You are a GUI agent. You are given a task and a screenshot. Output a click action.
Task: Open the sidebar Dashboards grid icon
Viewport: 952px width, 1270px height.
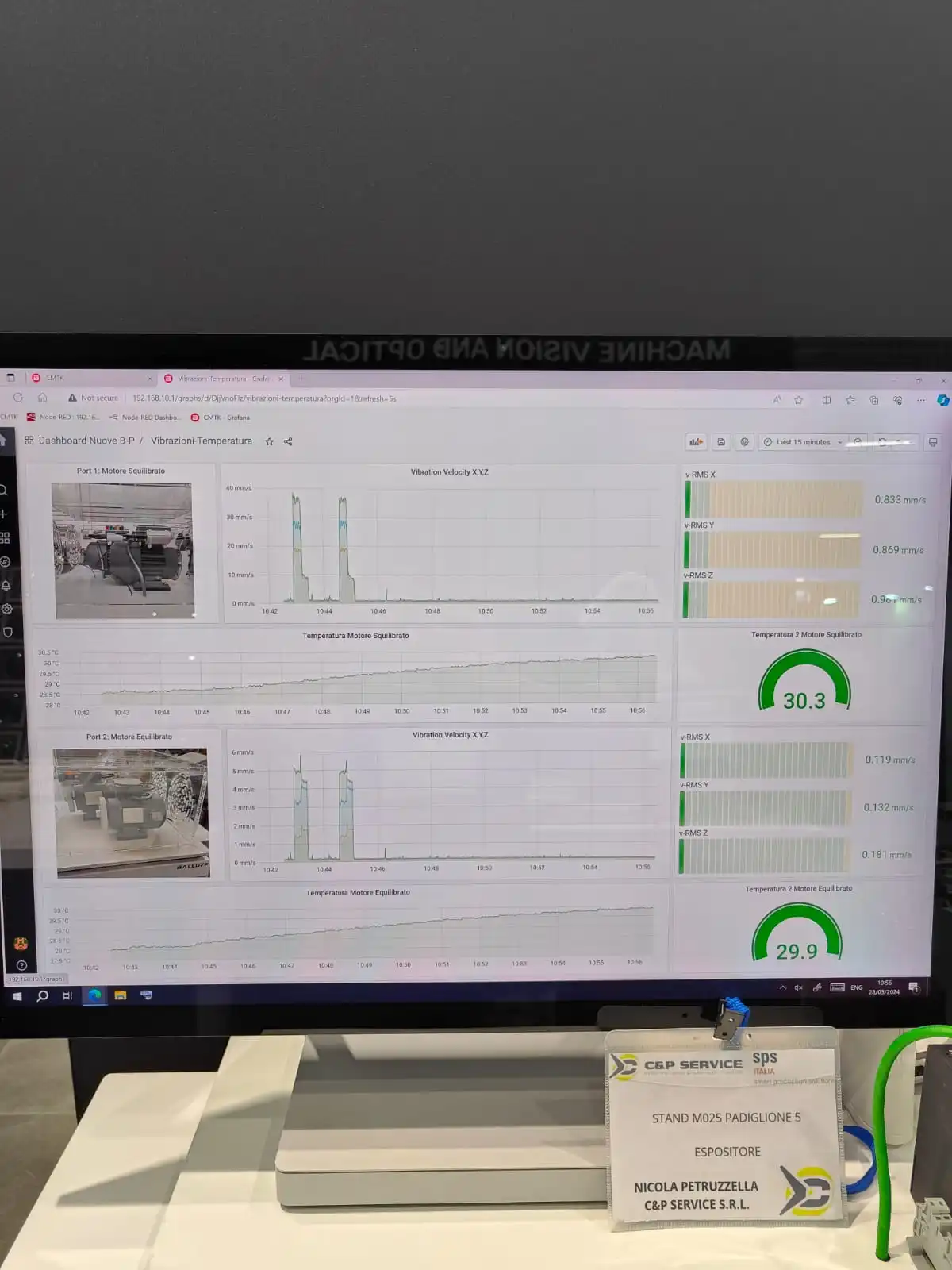coord(4,537)
